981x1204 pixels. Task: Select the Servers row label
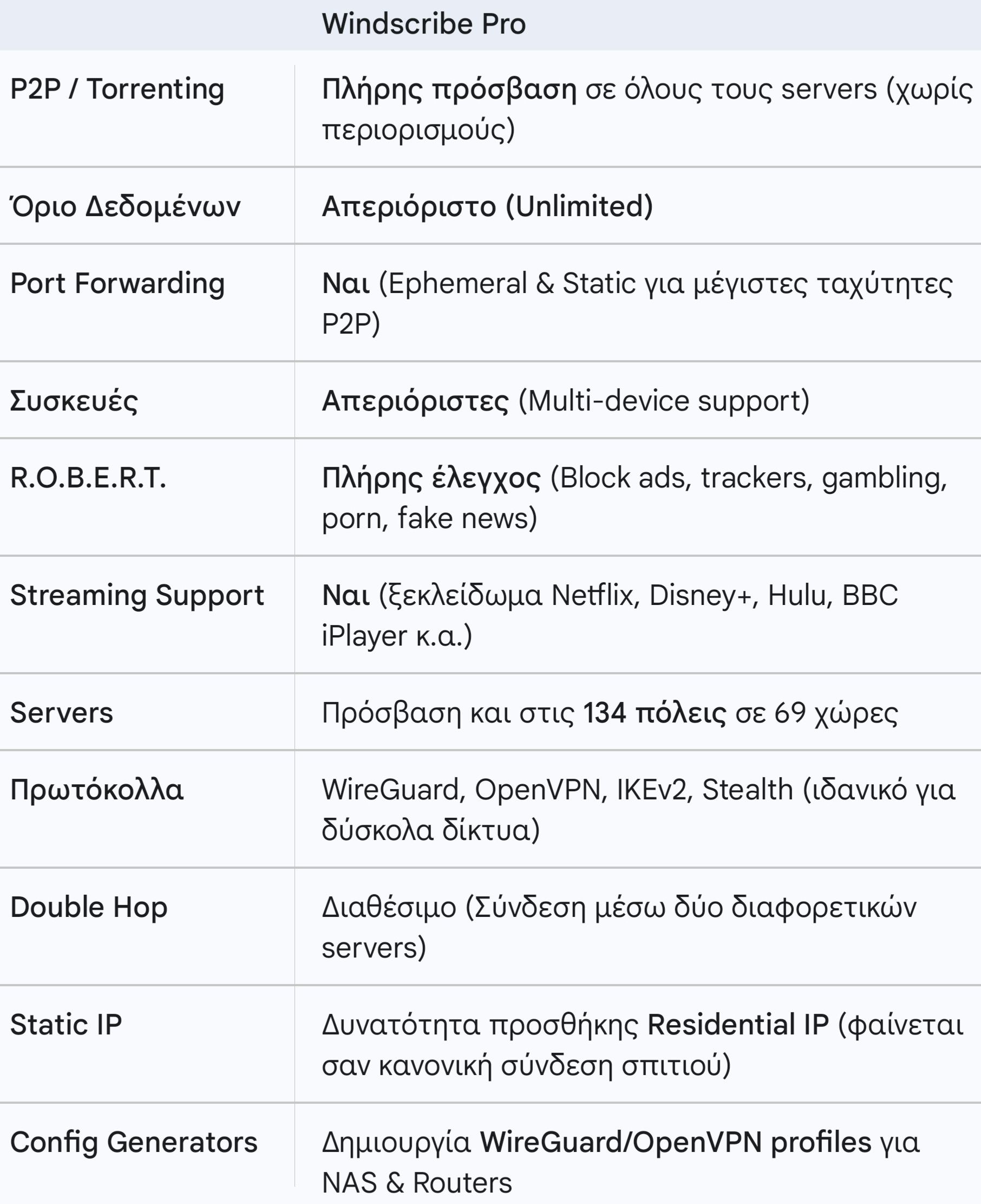tap(62, 713)
